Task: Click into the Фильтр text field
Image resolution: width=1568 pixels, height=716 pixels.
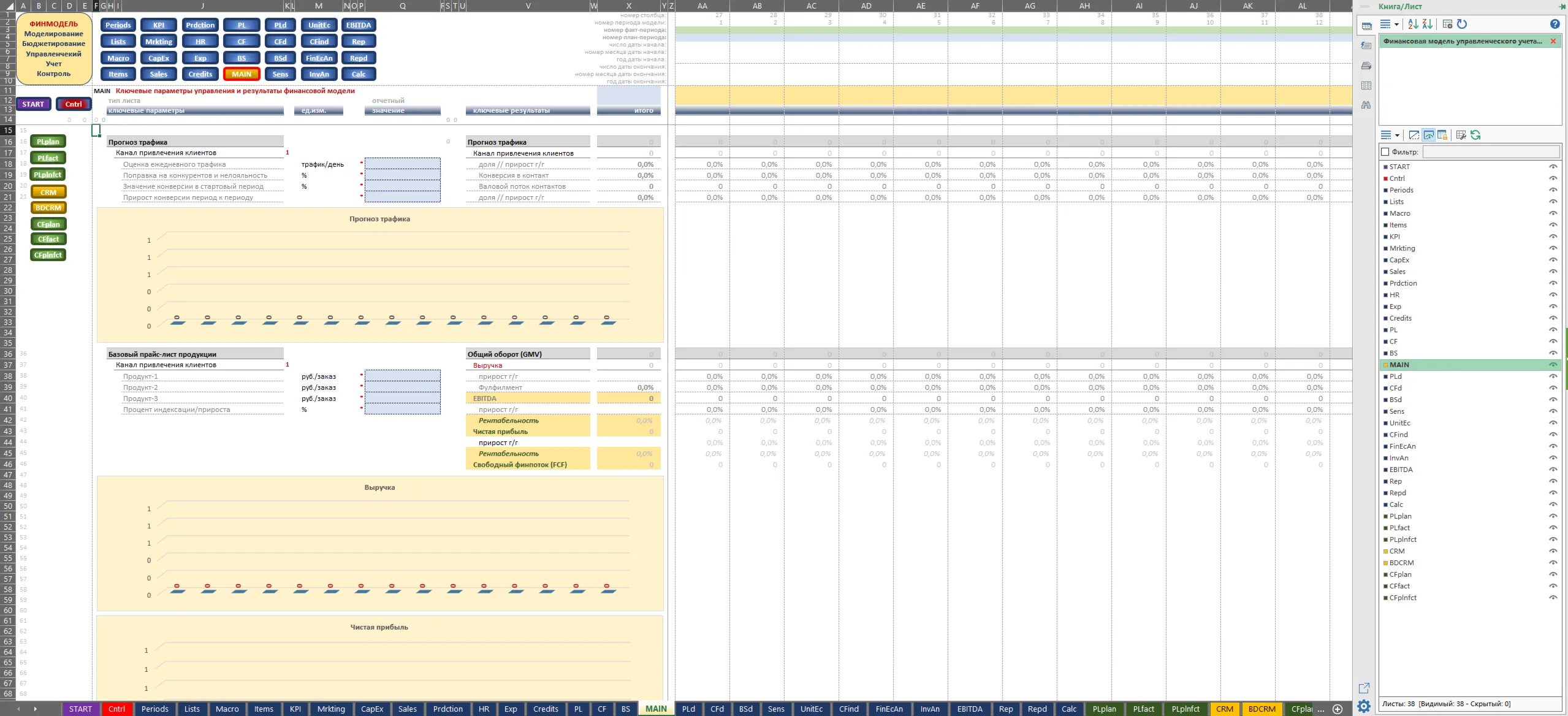Action: (1490, 151)
